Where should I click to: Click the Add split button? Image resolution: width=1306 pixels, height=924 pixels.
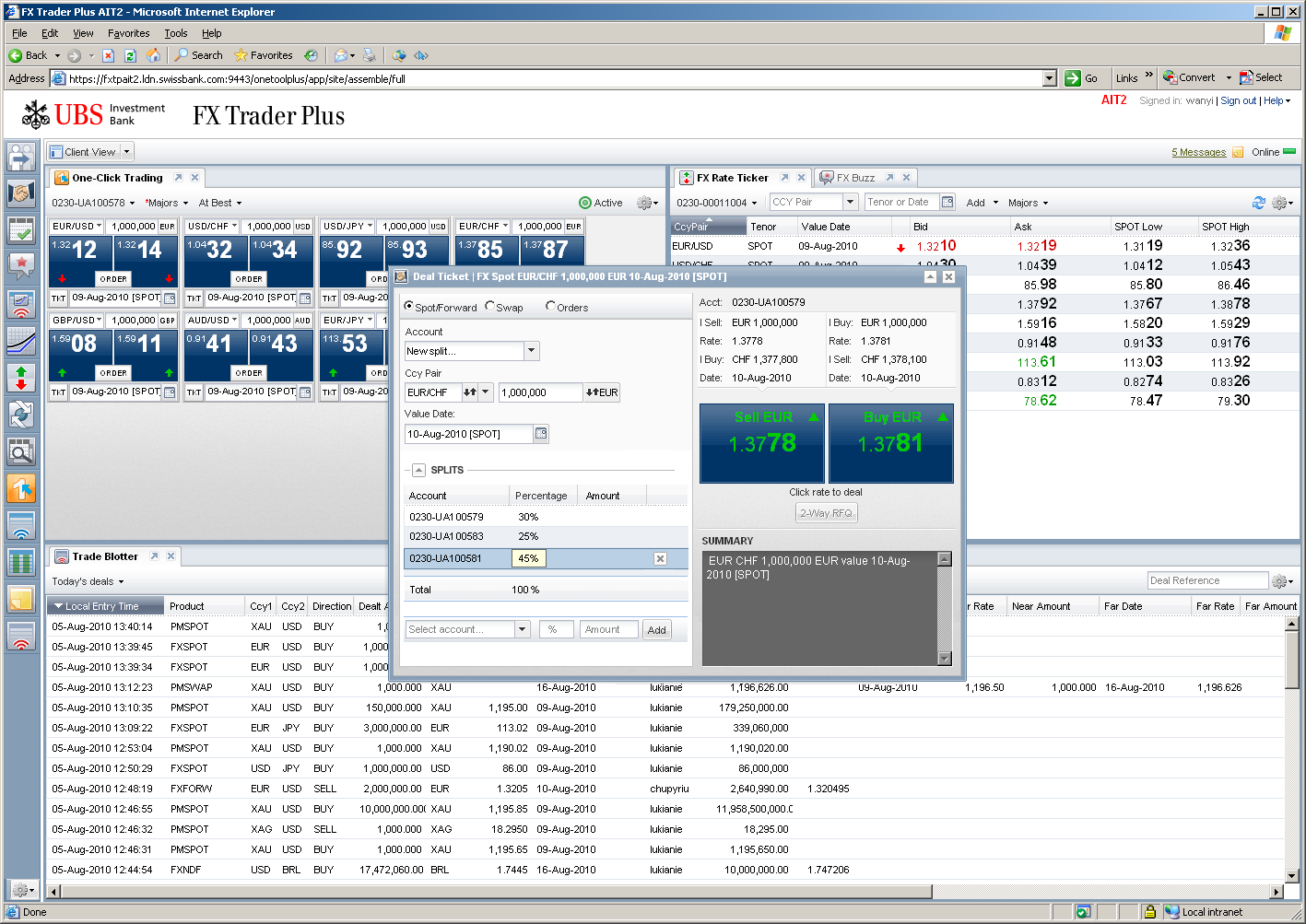point(656,630)
